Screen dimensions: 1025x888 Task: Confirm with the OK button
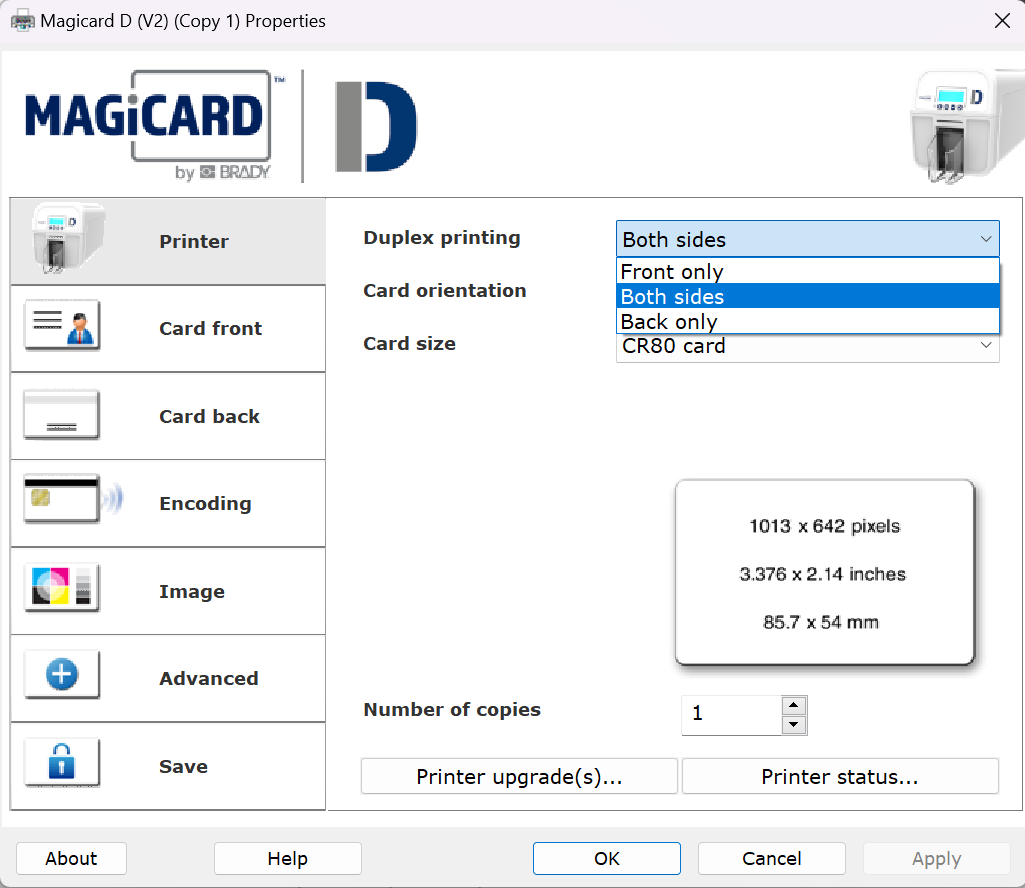(607, 858)
